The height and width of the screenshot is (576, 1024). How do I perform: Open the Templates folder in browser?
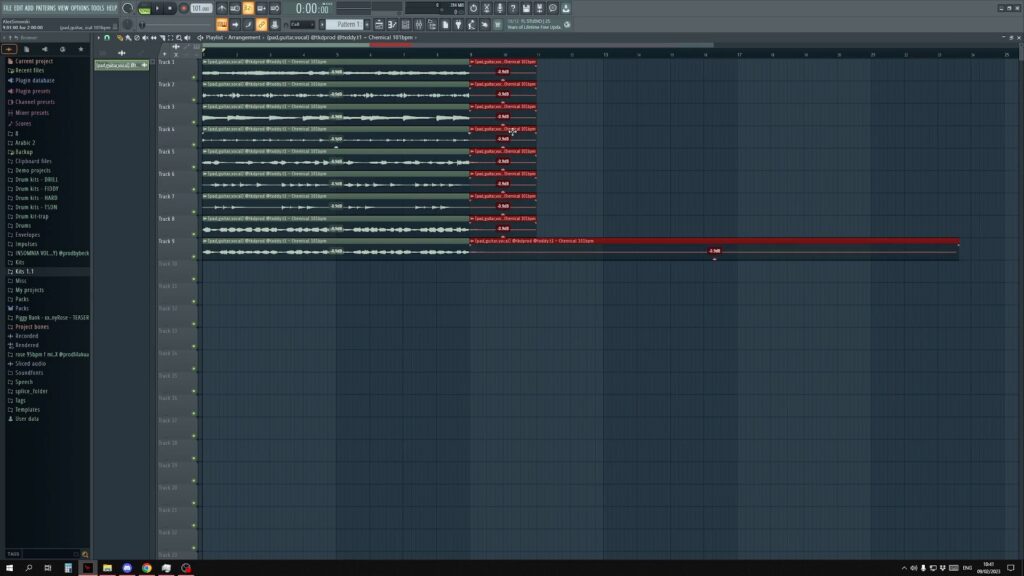(27, 409)
